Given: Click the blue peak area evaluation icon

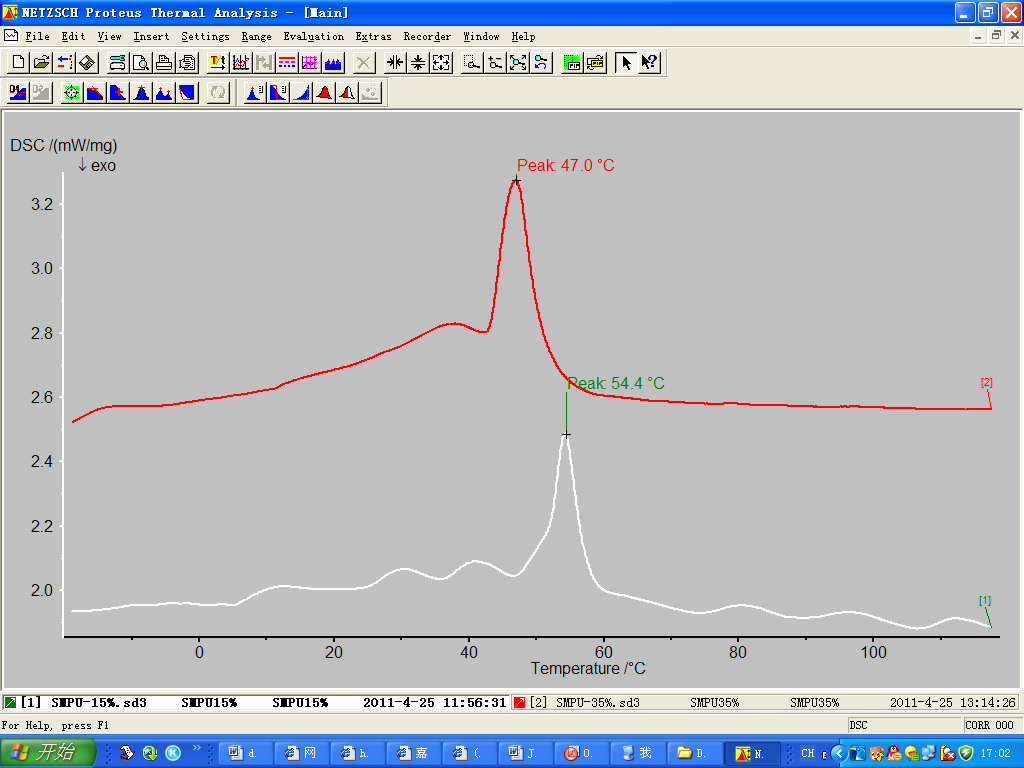Looking at the screenshot, I should tap(255, 93).
